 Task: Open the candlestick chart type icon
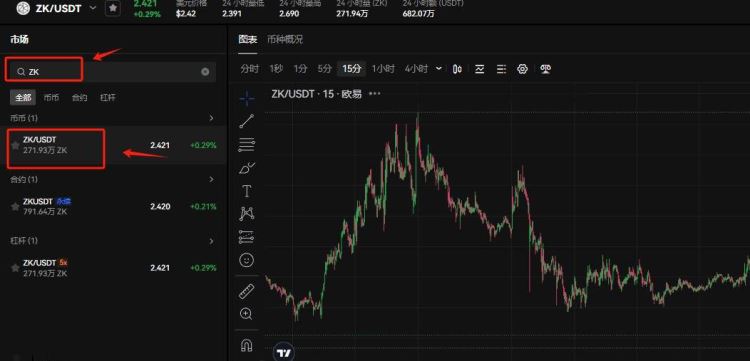coord(457,69)
